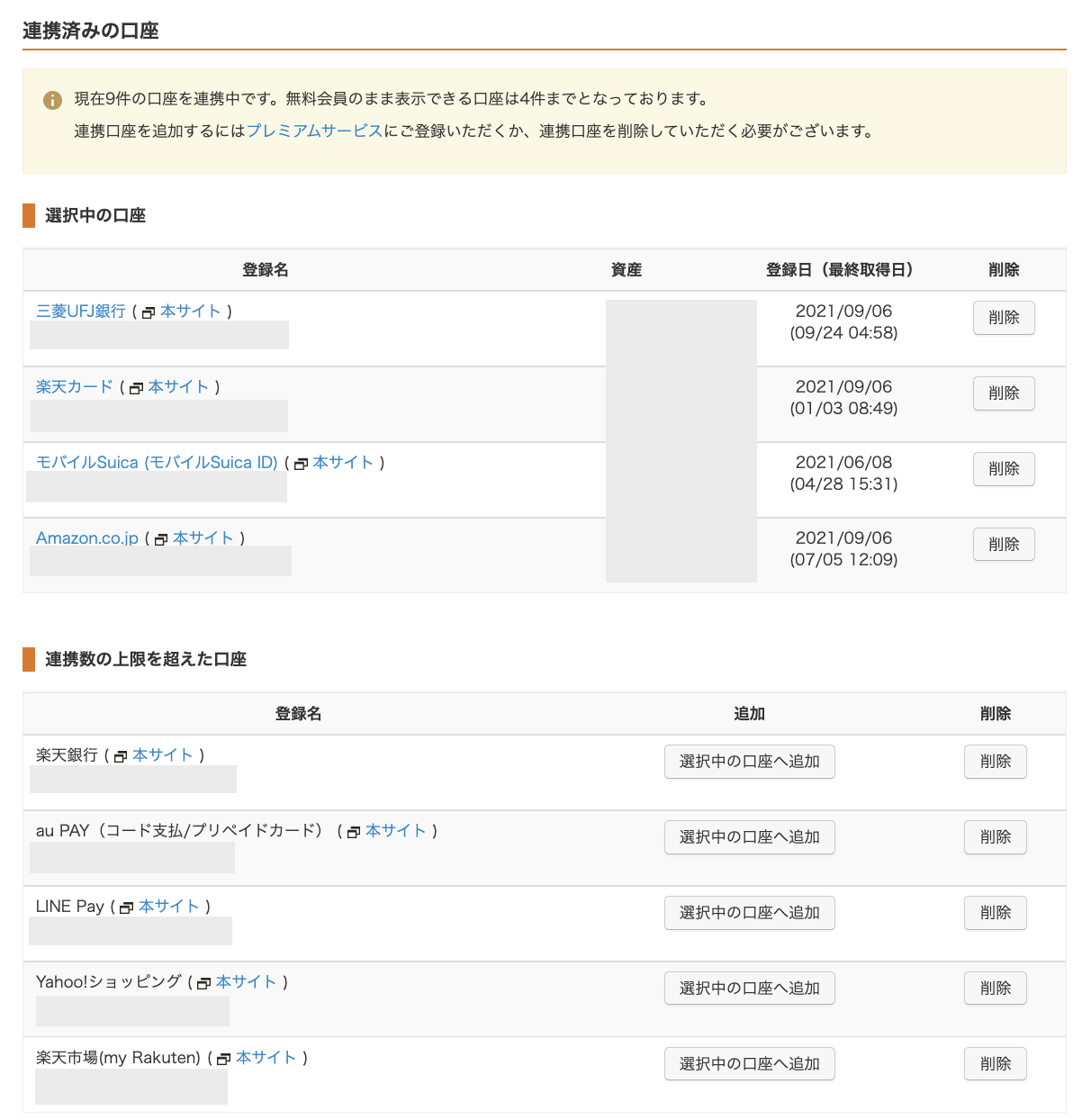Click the info icon in the yellow notice
1091x1120 pixels.
click(x=52, y=100)
